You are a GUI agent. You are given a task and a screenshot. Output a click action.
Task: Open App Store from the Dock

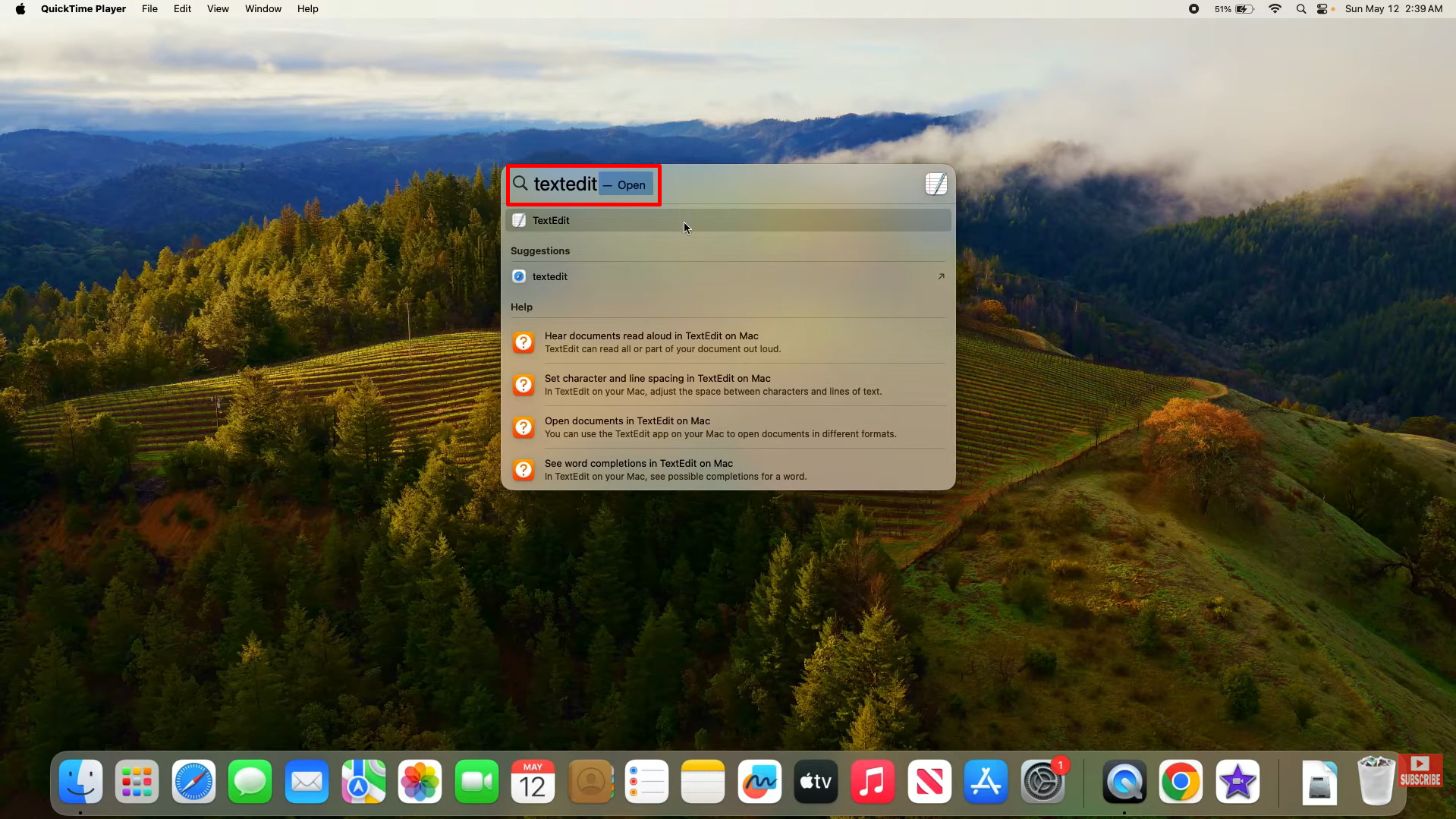(986, 782)
